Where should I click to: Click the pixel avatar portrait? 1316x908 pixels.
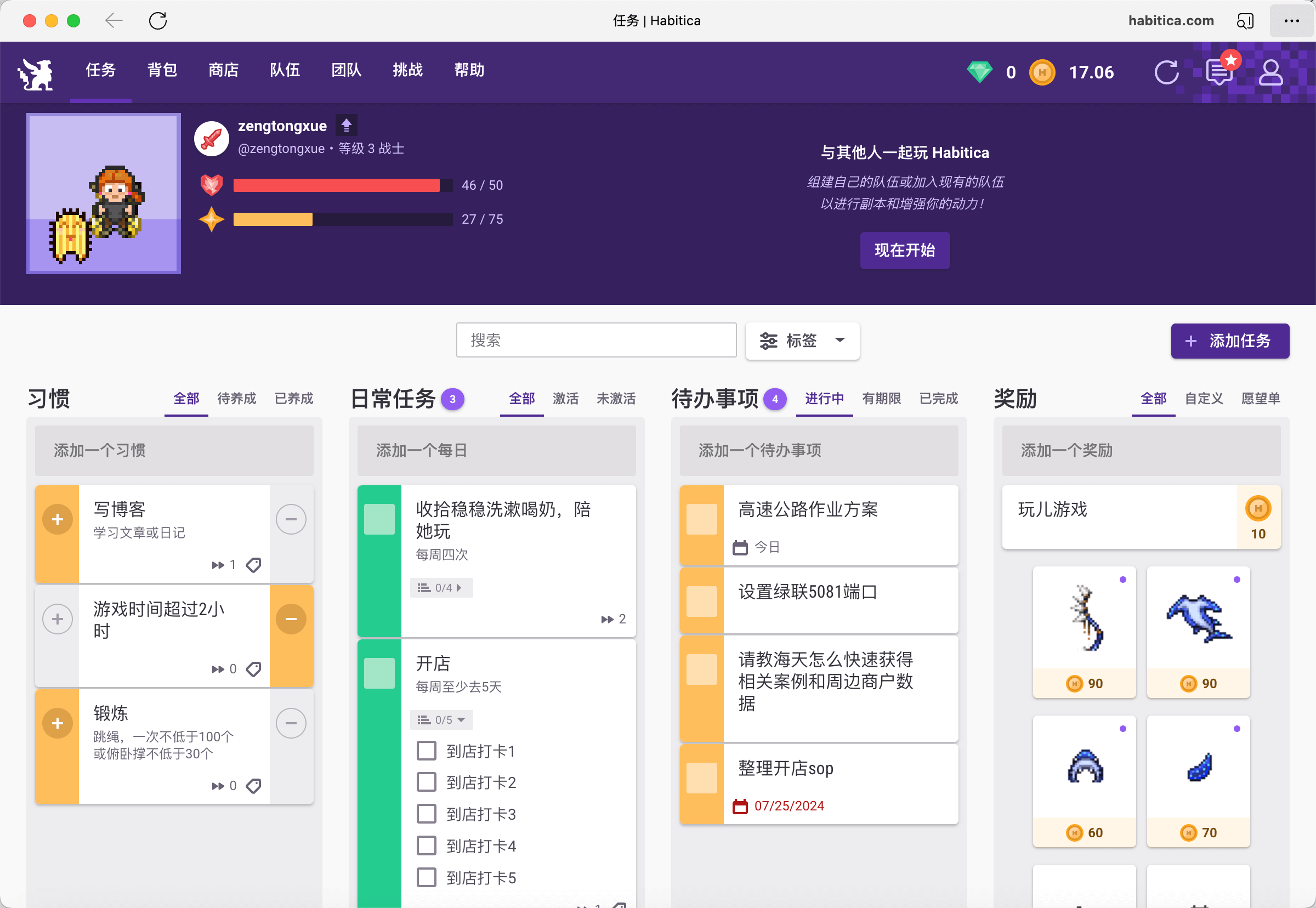pos(104,193)
